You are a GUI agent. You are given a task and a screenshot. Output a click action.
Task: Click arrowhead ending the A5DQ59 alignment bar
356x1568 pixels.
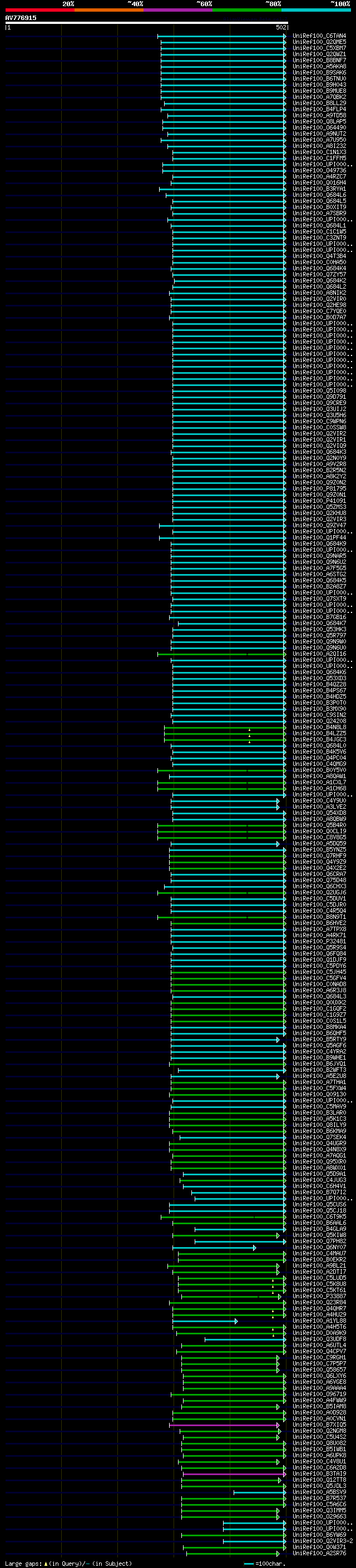click(278, 844)
